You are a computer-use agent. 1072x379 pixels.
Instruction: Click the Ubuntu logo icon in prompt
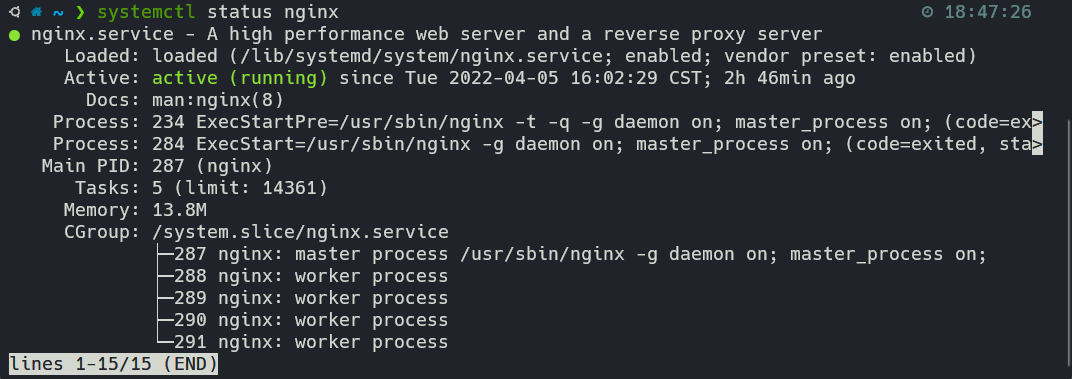[15, 12]
